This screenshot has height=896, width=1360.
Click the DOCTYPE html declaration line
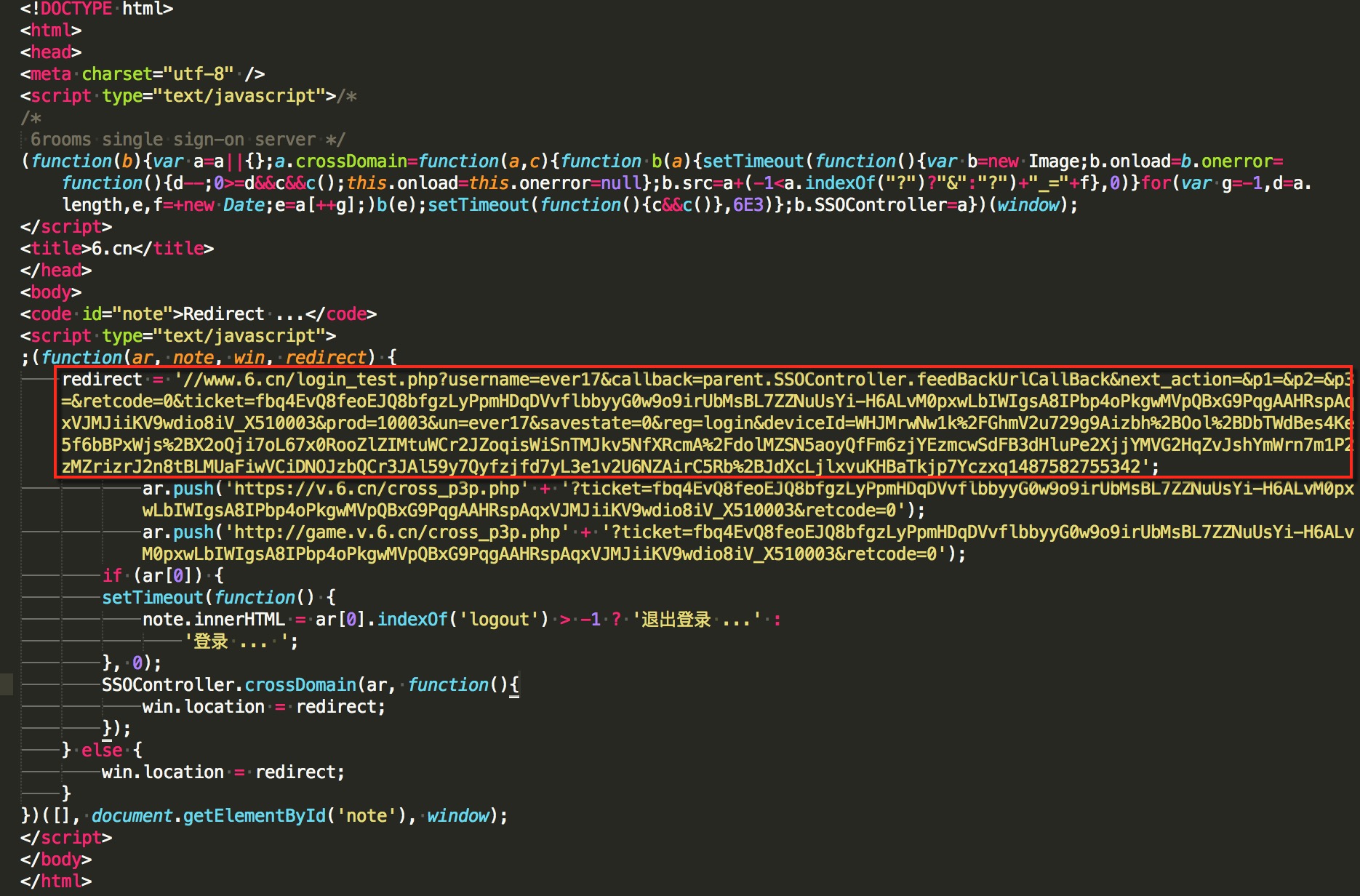(97, 9)
